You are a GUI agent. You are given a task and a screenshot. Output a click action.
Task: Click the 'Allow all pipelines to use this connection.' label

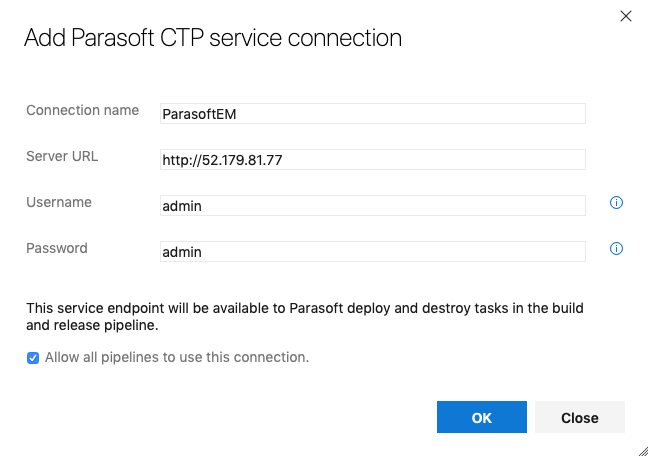(177, 357)
